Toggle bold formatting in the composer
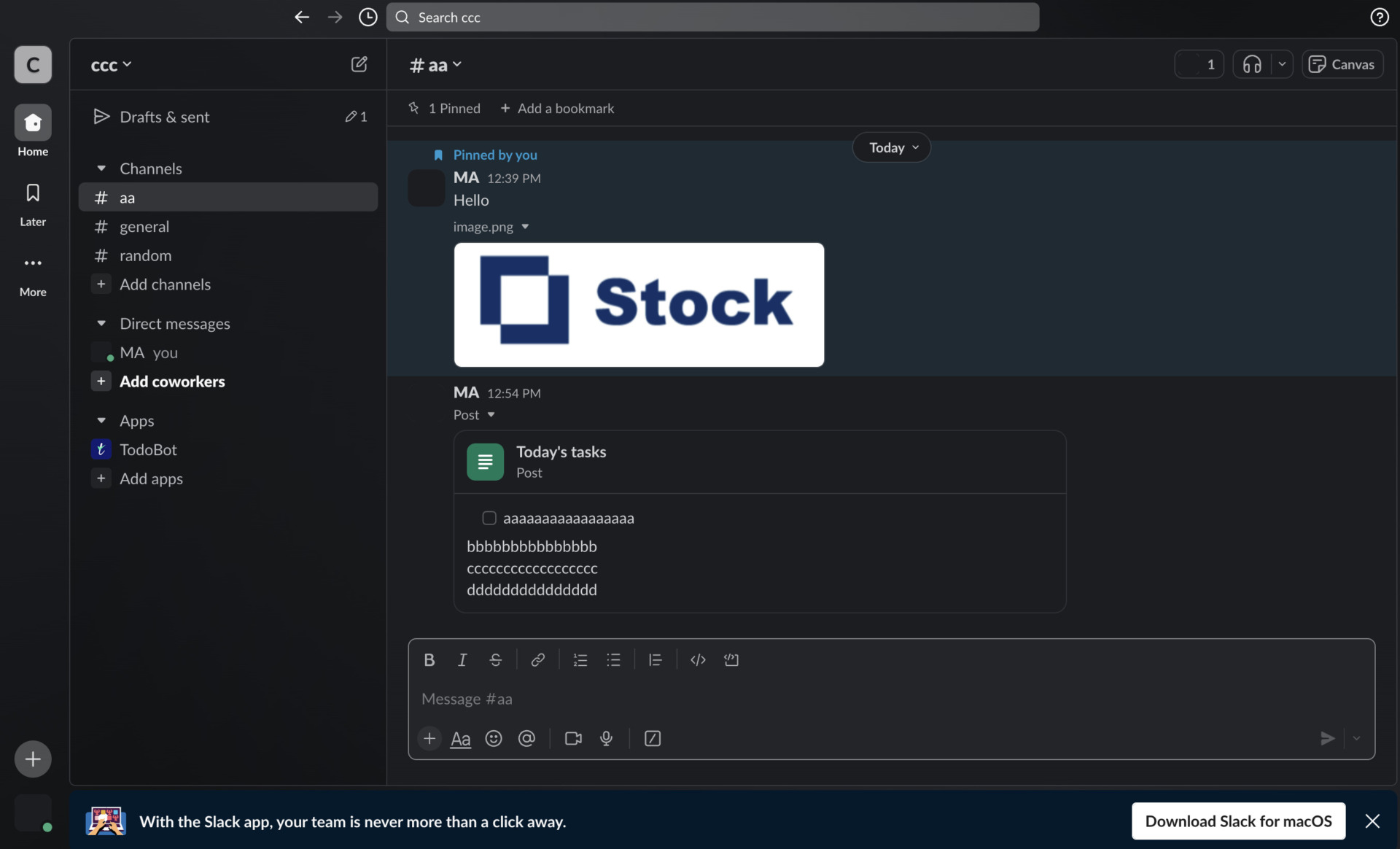This screenshot has height=849, width=1400. 429,659
